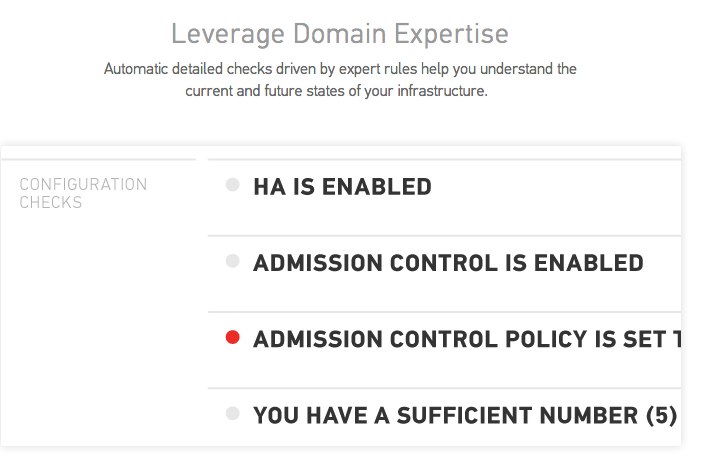Click the word CONFIGURATION in the sidebar
The height and width of the screenshot is (465, 714).
coord(83,185)
